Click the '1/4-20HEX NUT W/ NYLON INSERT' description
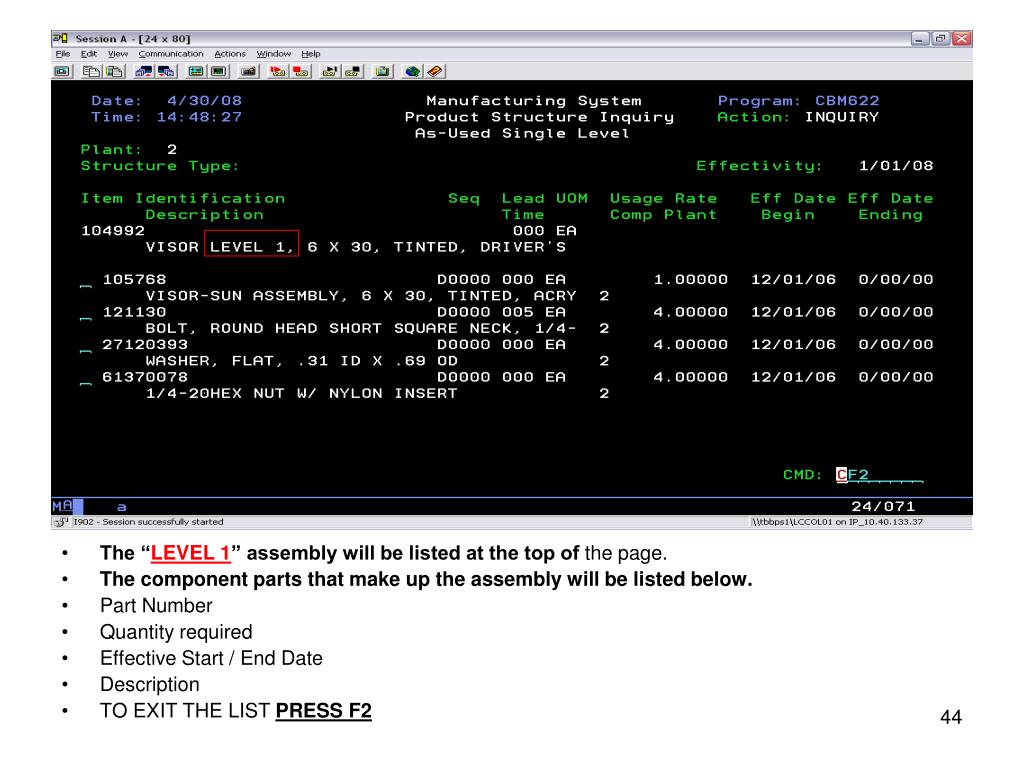This screenshot has width=1024, height=768. coord(301,394)
